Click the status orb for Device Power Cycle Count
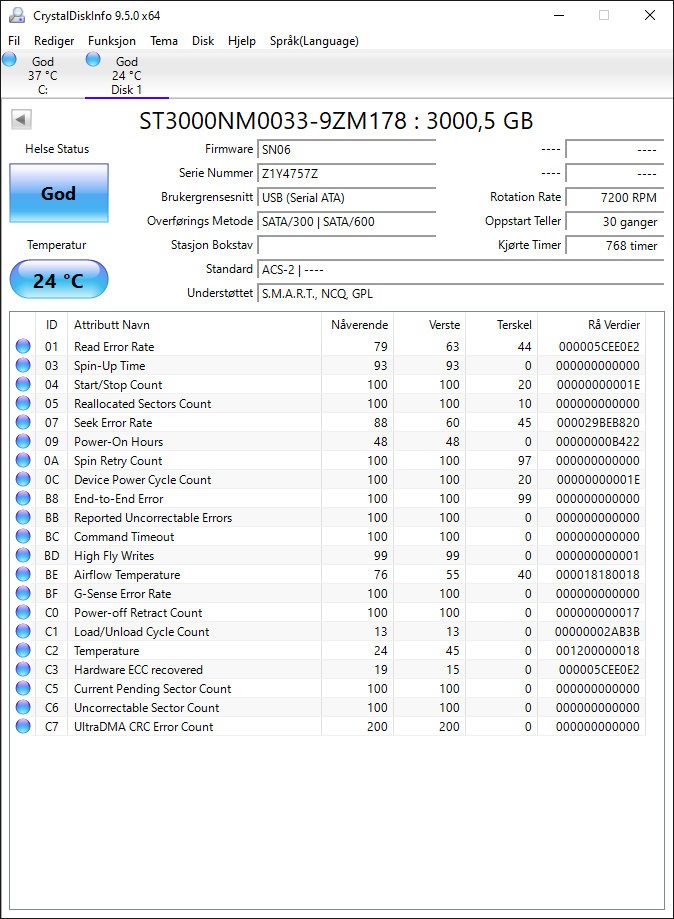 23,479
